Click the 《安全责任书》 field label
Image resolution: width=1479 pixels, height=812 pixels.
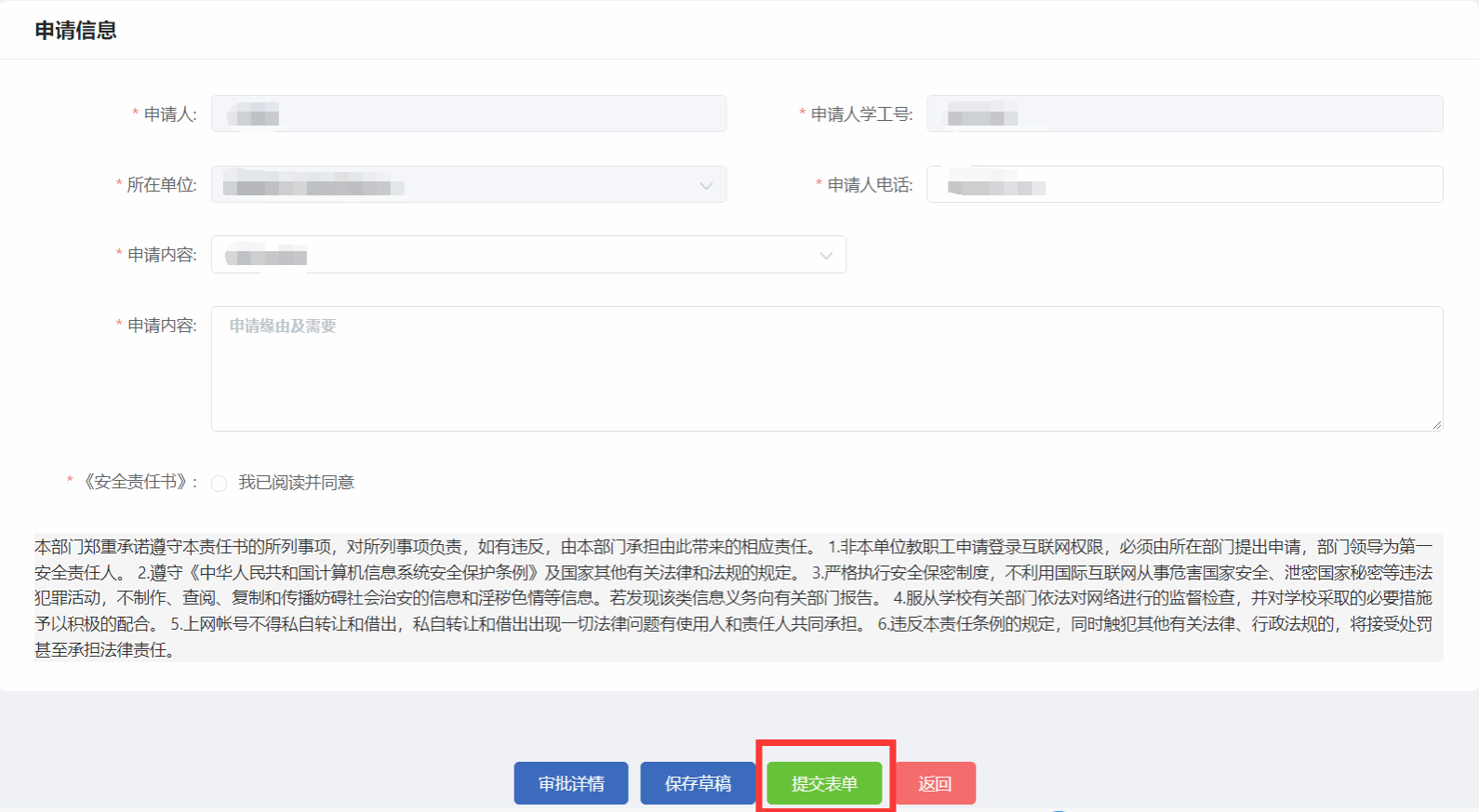tap(140, 482)
